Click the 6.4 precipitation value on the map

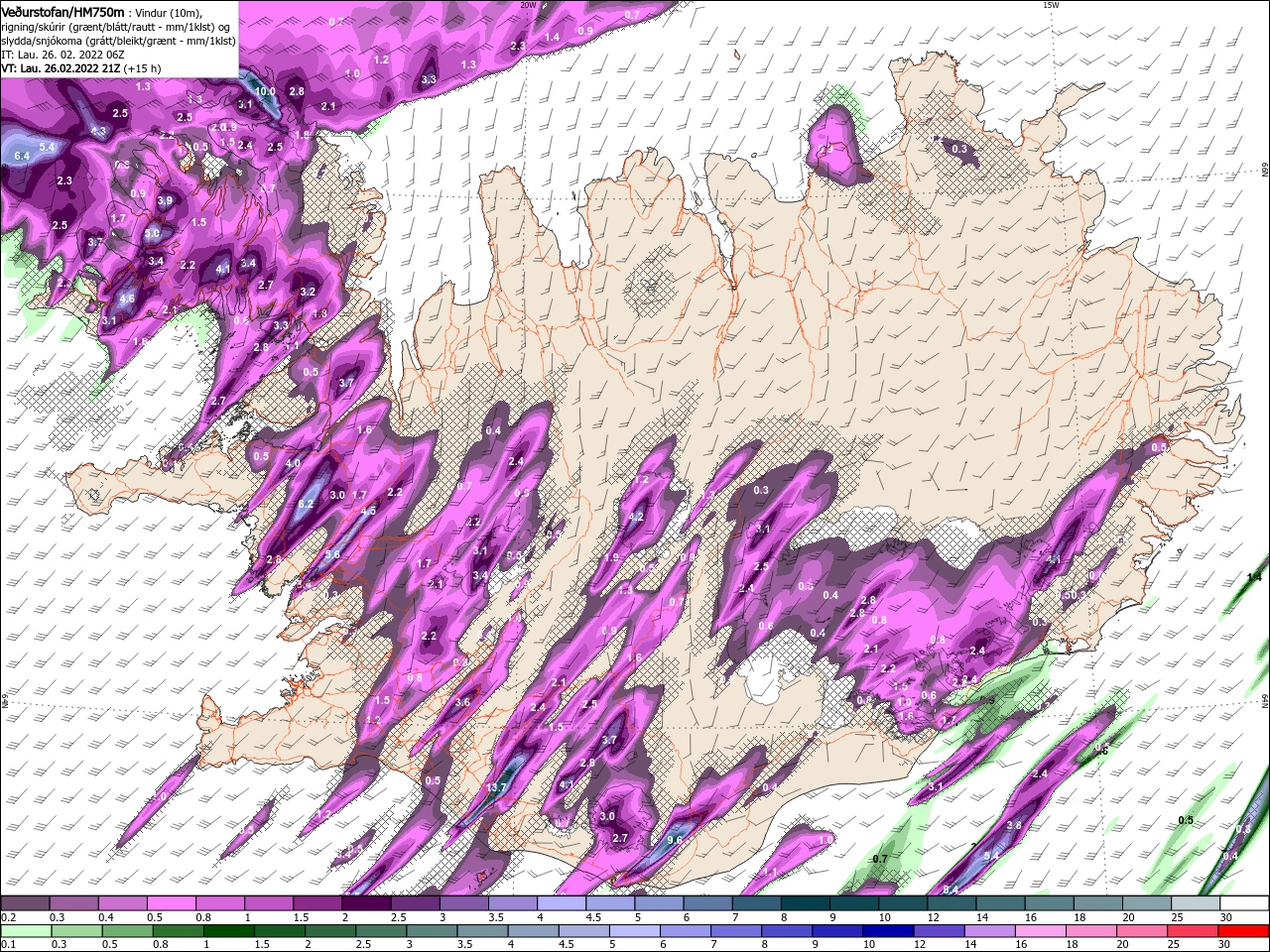(23, 157)
